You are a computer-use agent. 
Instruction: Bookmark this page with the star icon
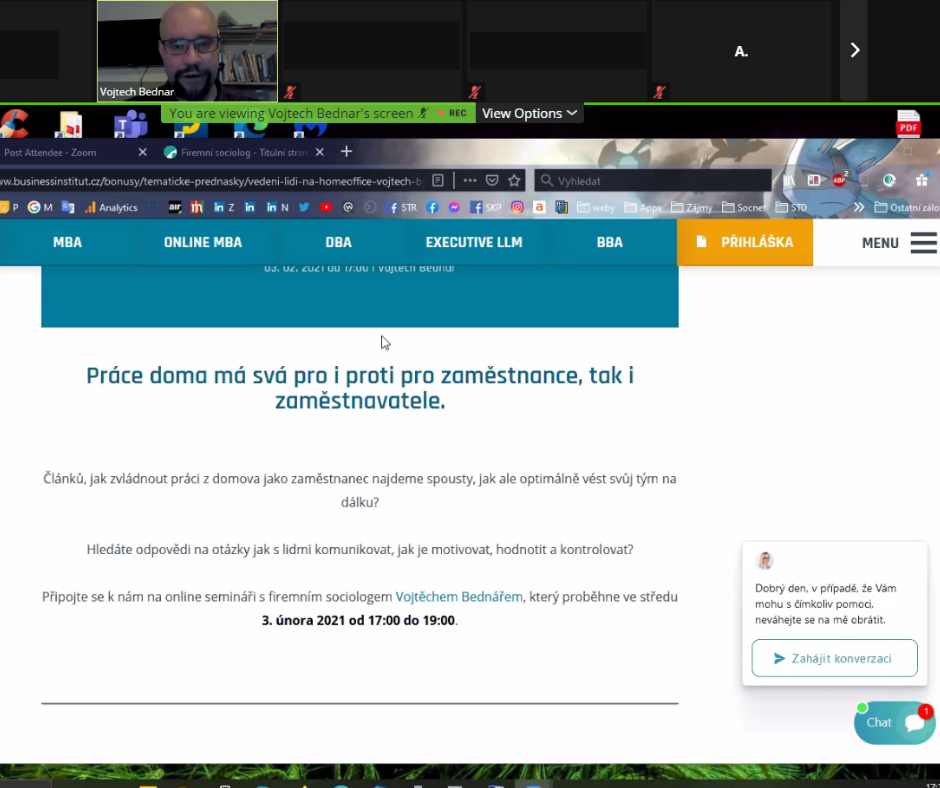point(514,180)
